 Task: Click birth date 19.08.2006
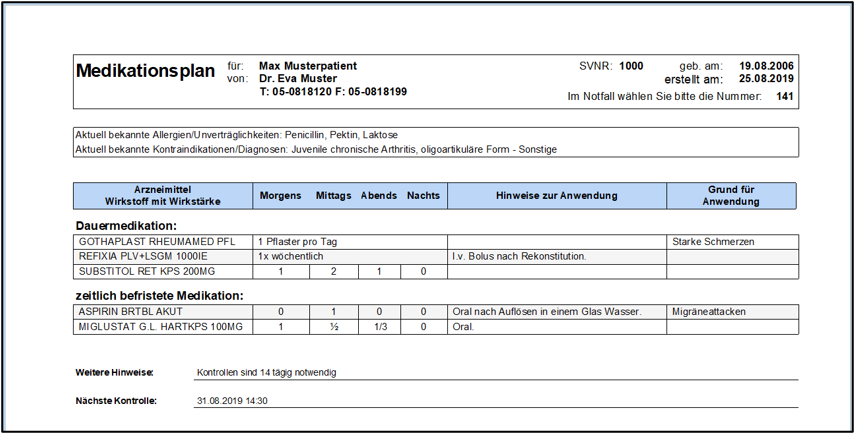click(x=766, y=67)
